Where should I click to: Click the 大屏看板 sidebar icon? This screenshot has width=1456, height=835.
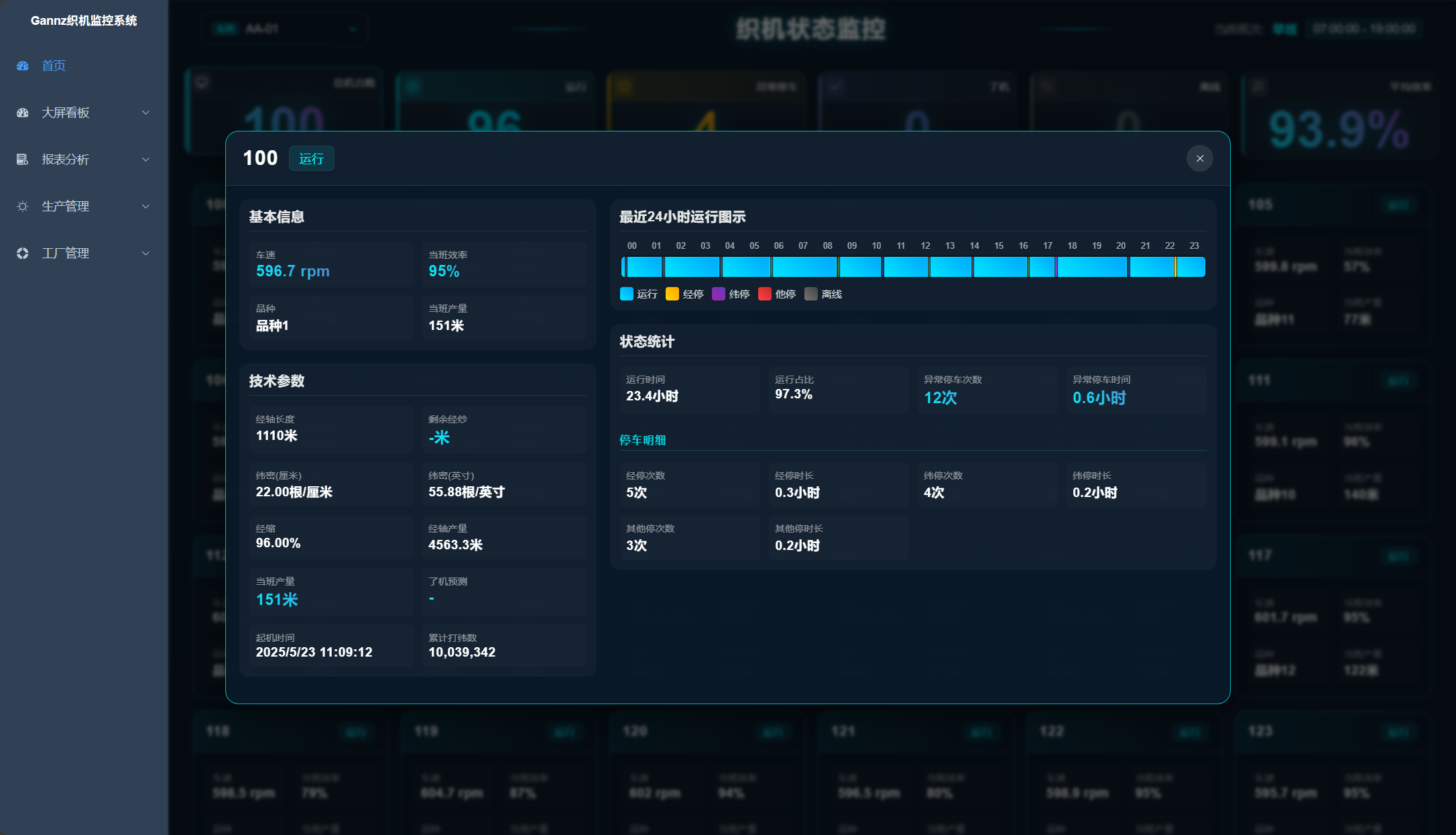(23, 113)
